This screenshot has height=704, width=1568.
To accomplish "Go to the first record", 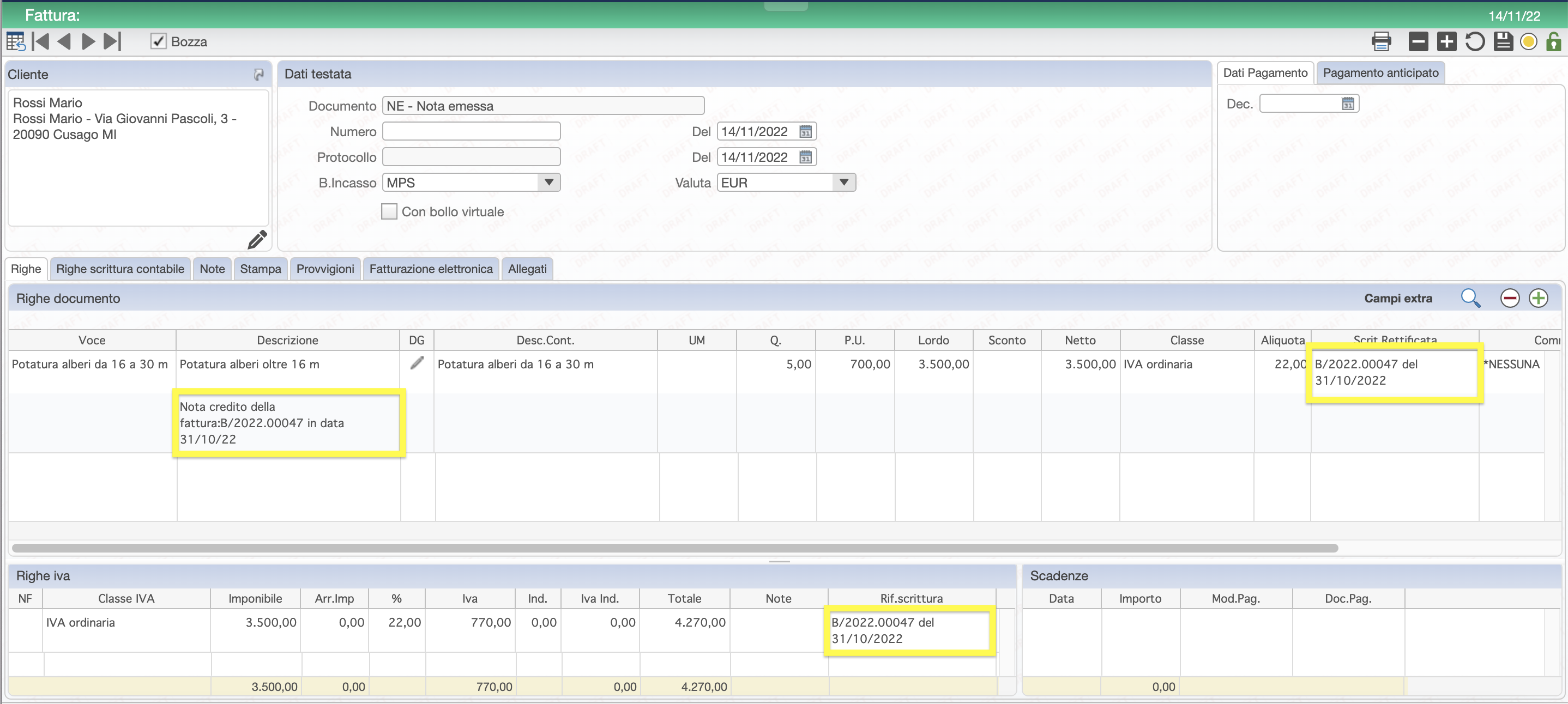I will tap(41, 41).
